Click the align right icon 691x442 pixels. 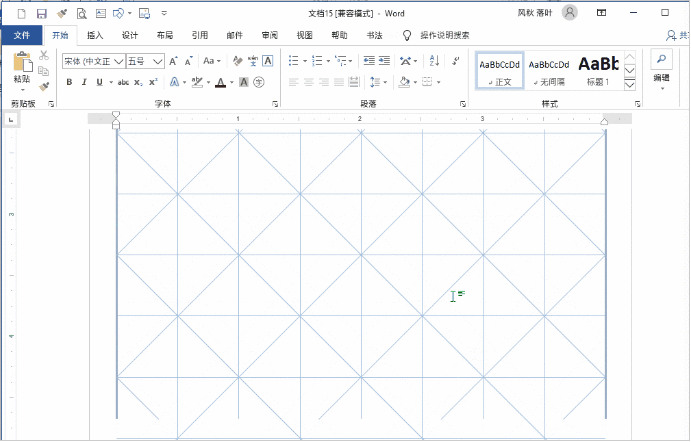pos(324,82)
